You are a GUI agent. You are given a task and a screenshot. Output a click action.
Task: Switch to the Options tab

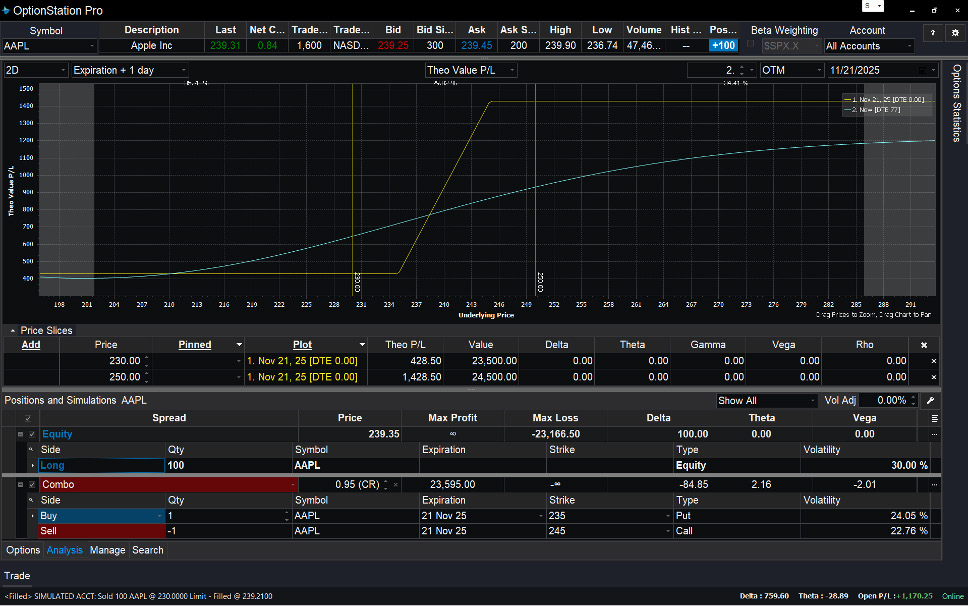(x=23, y=550)
